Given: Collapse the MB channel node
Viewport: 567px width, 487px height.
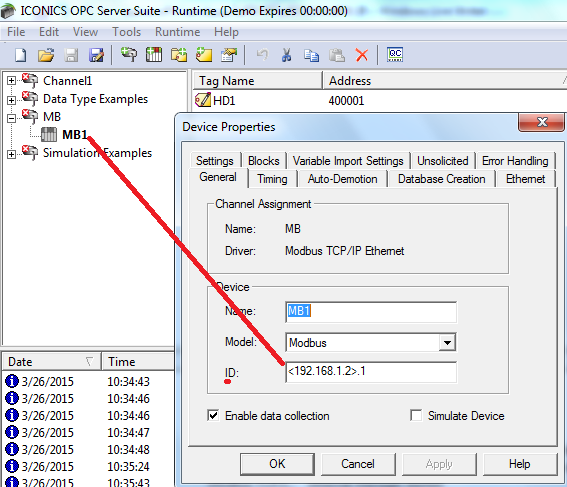Looking at the screenshot, I should click(x=12, y=118).
